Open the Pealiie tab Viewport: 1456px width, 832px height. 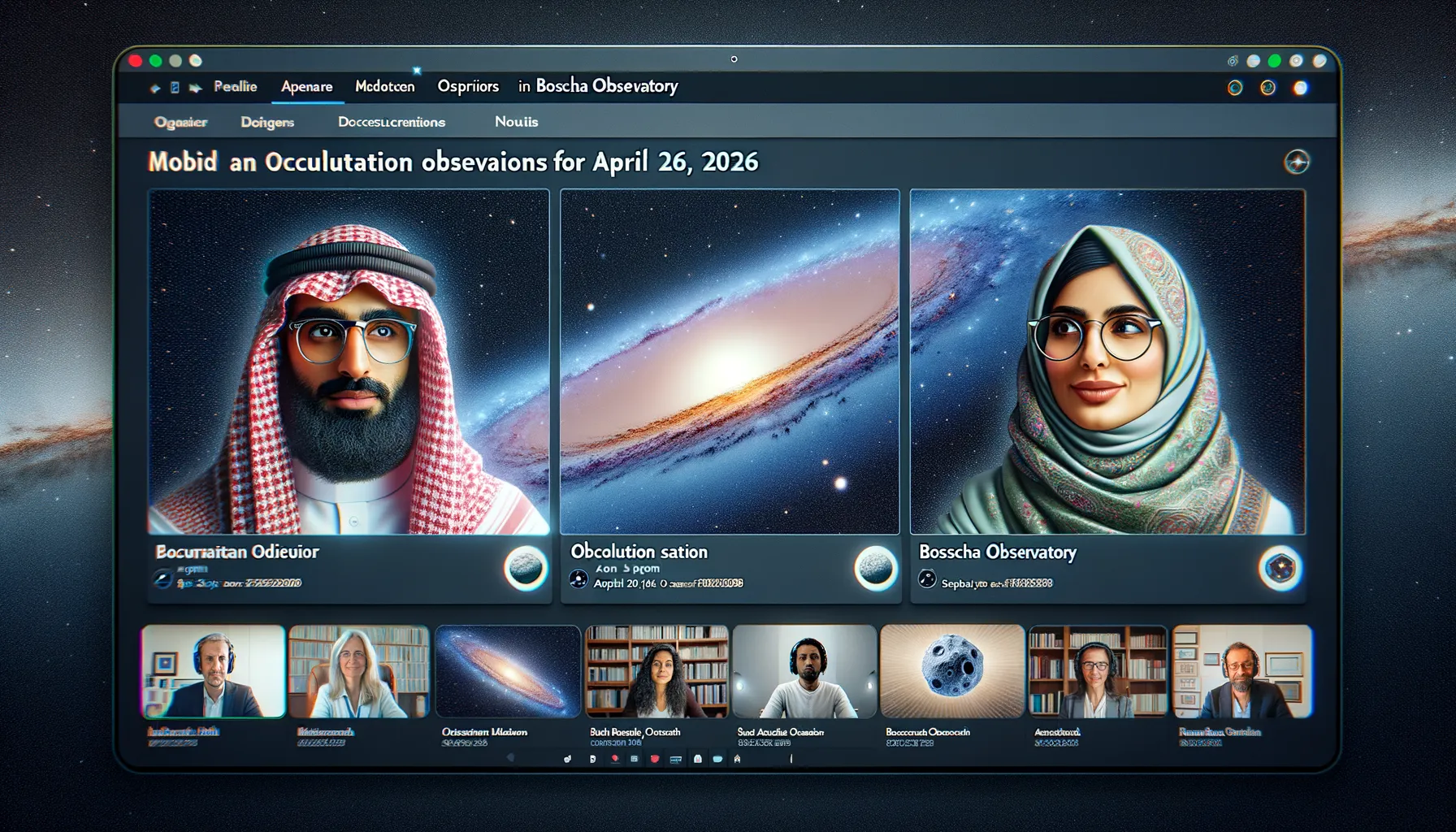point(235,86)
